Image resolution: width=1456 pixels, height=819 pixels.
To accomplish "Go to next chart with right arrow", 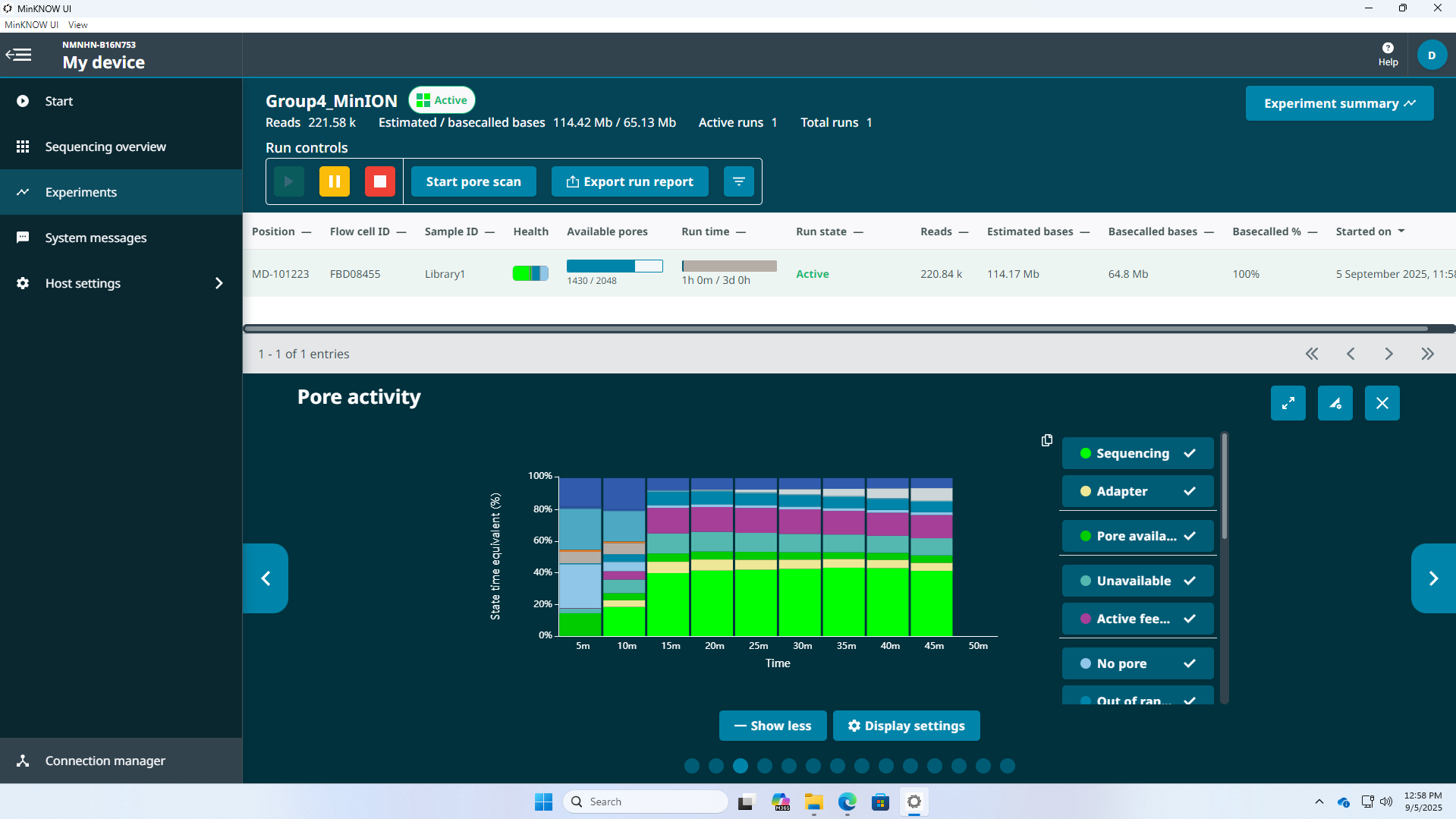I will [1432, 578].
